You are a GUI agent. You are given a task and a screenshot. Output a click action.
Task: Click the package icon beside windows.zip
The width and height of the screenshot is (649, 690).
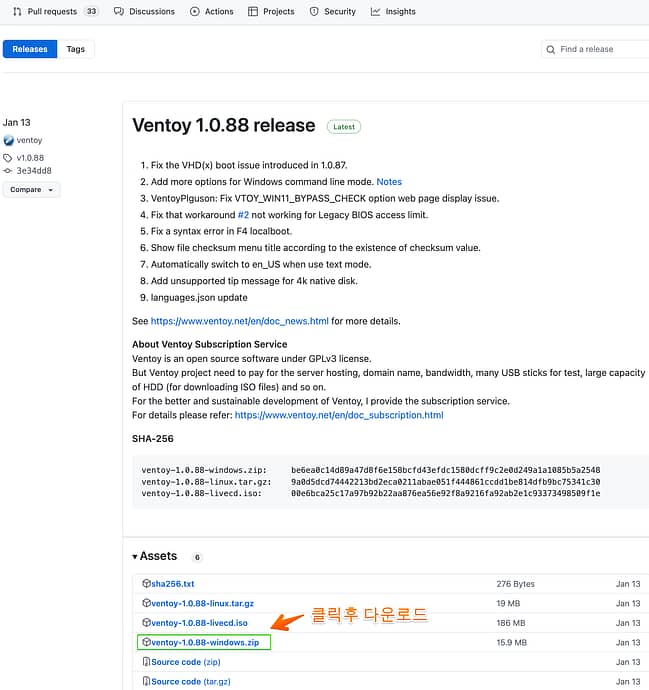pyautogui.click(x=147, y=642)
